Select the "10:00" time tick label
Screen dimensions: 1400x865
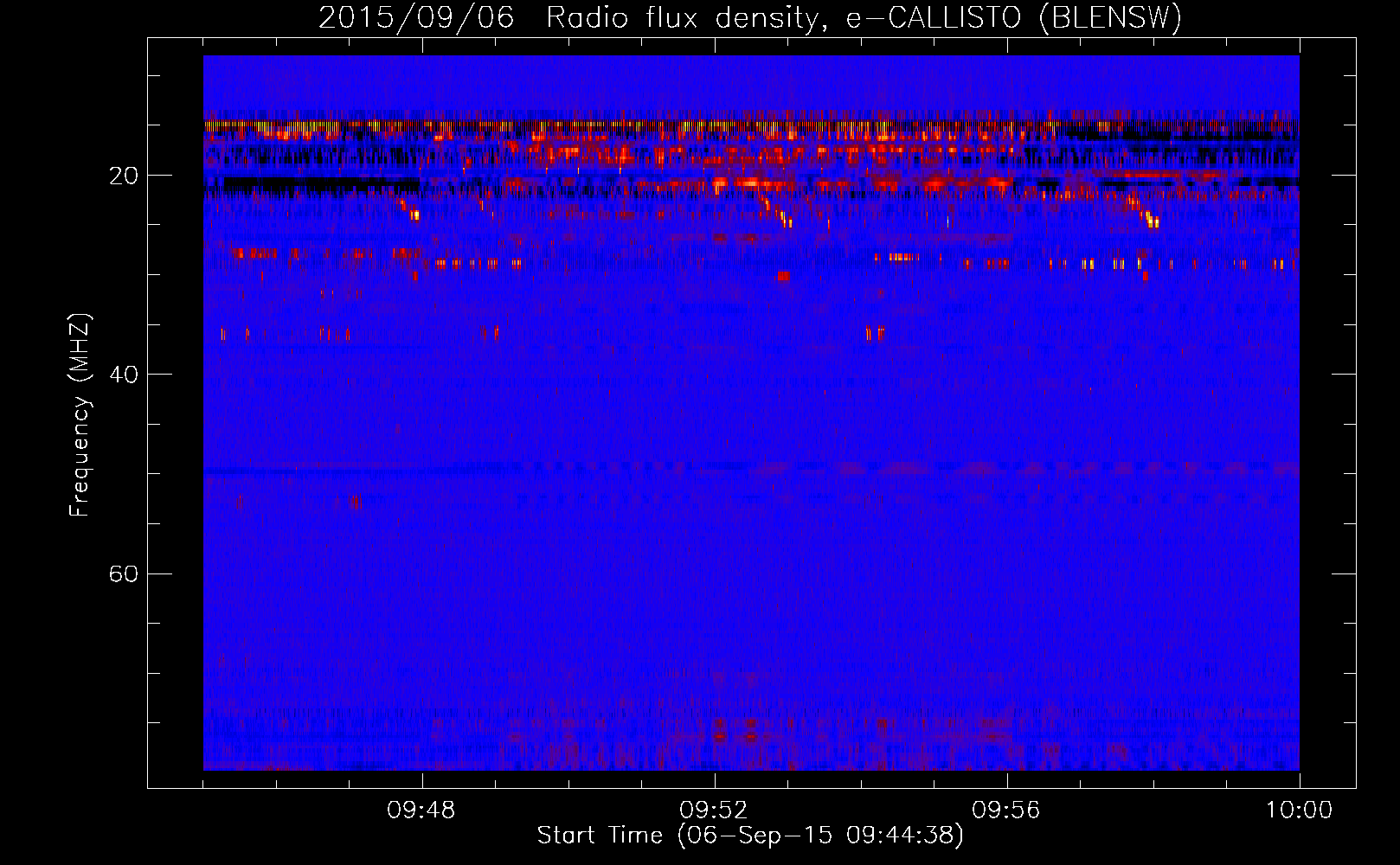[1299, 811]
